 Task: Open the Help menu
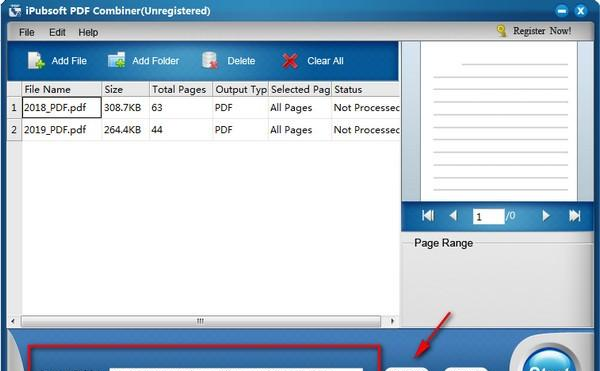(88, 33)
